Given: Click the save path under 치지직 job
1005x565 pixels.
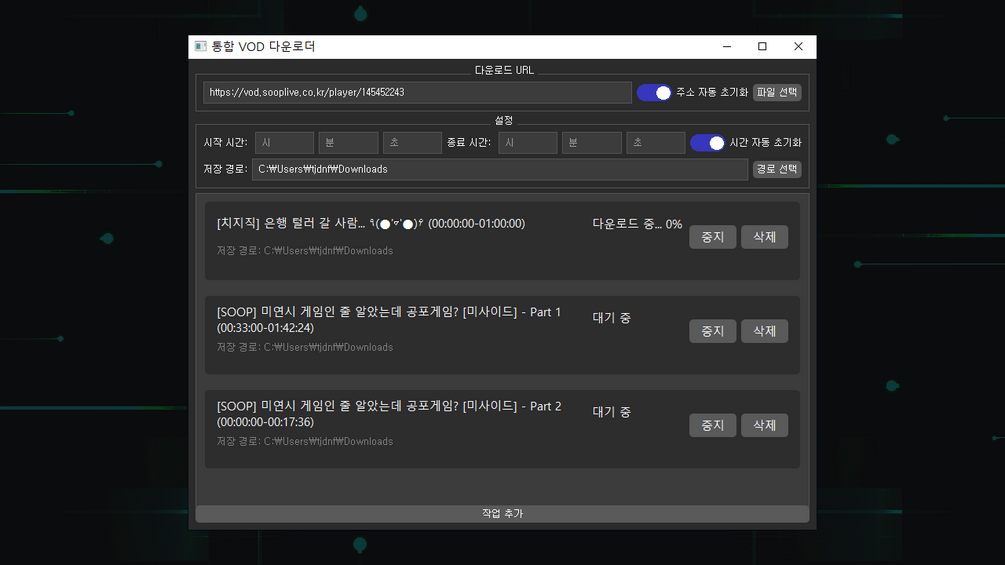Looking at the screenshot, I should point(304,250).
